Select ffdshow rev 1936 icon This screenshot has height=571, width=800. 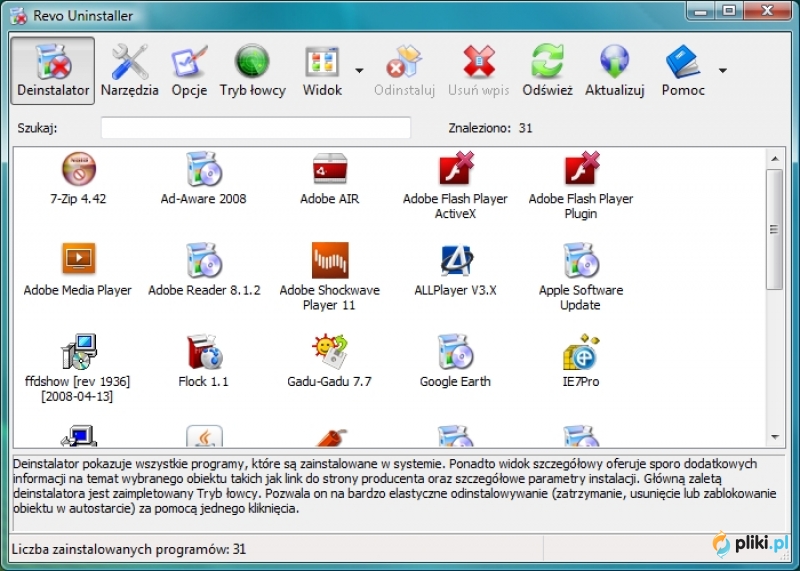coord(79,352)
